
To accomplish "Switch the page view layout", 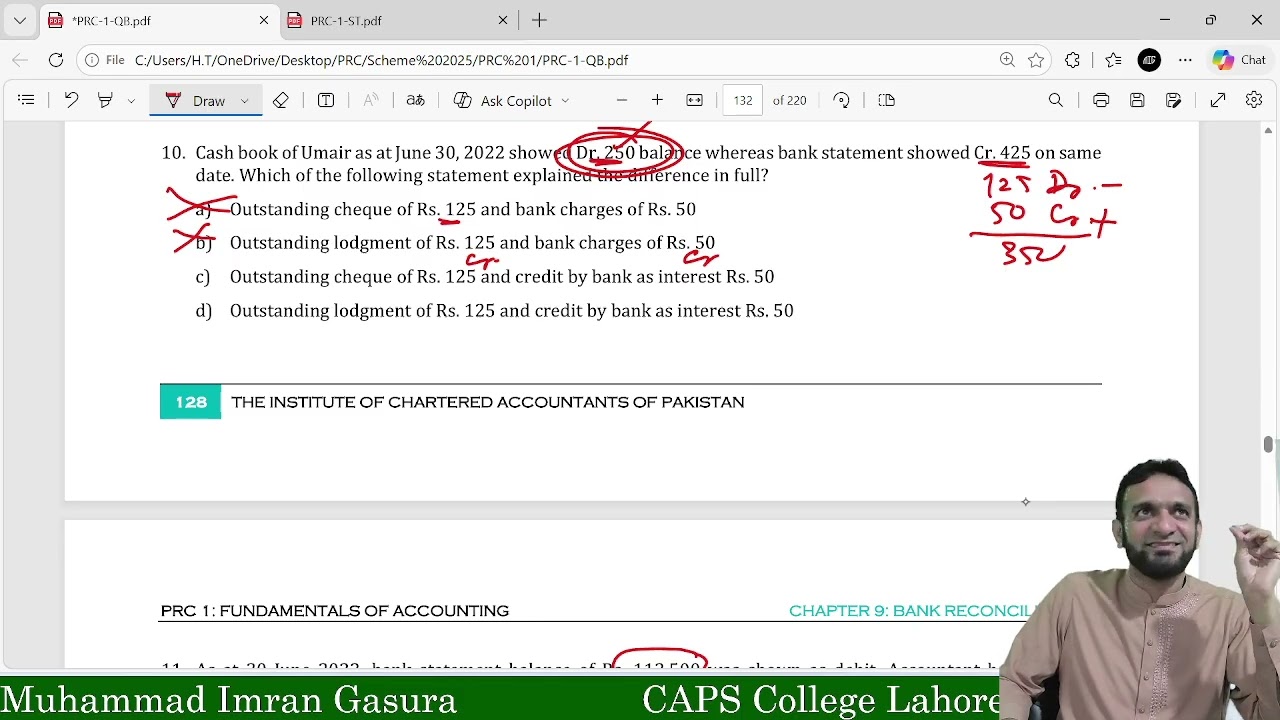I will (x=886, y=100).
